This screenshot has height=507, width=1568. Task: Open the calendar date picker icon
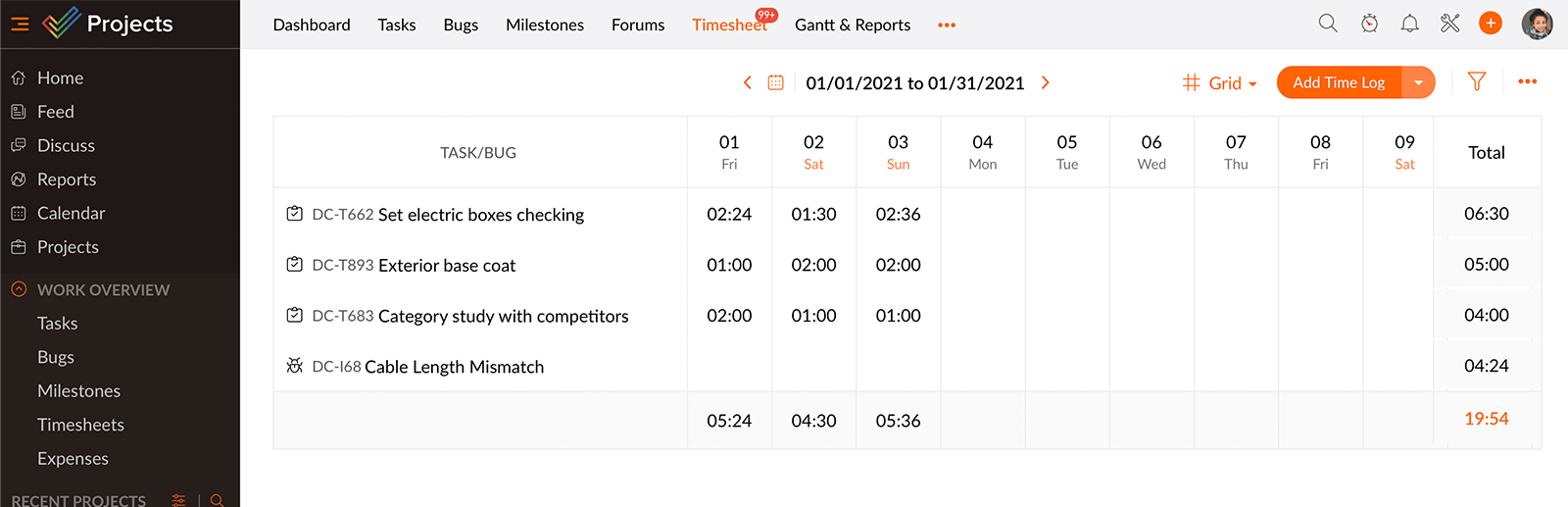(775, 83)
